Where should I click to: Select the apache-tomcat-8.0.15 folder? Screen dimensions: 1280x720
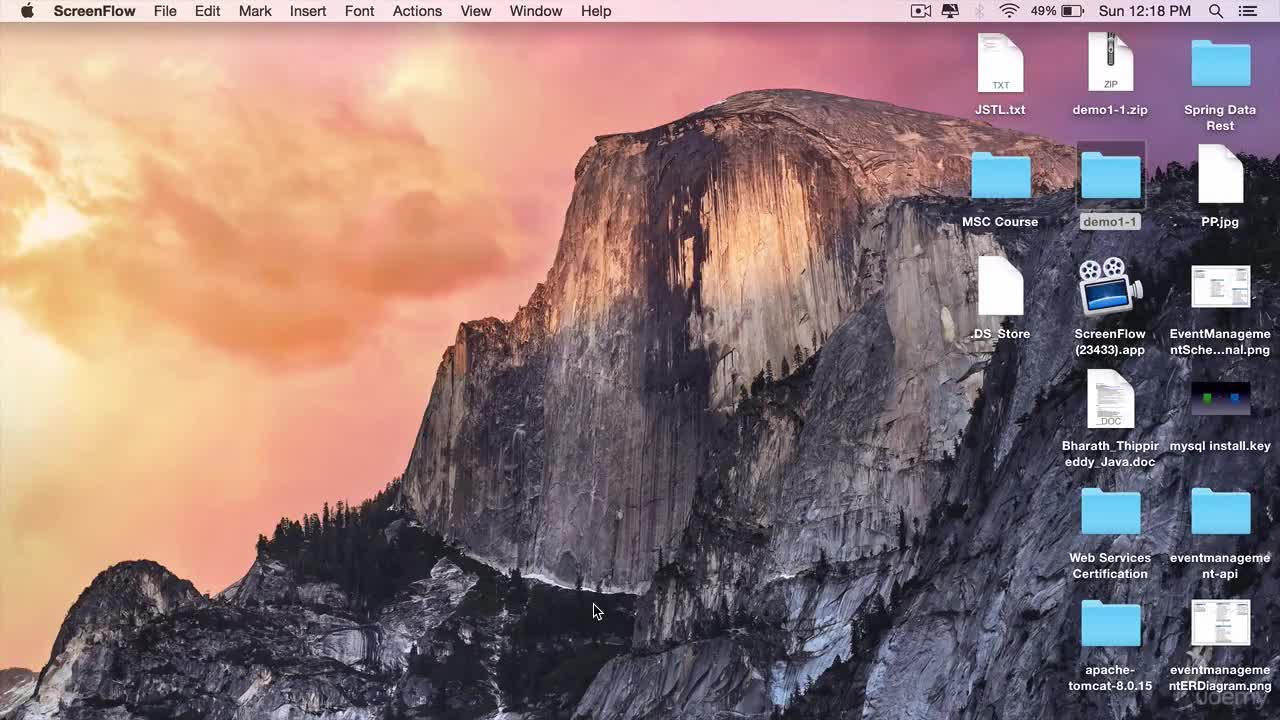coord(1110,623)
